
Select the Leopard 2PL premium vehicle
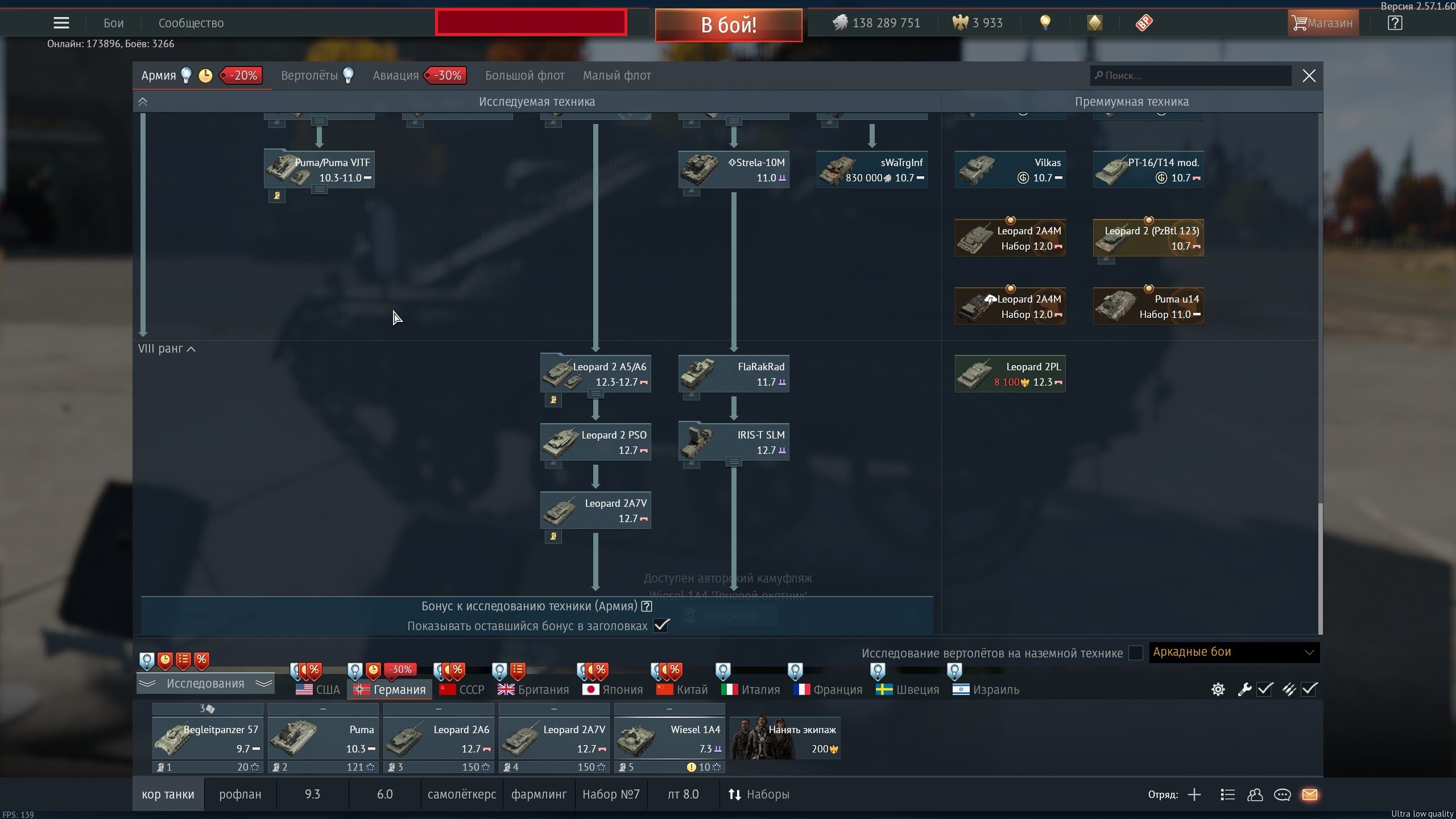(1010, 374)
